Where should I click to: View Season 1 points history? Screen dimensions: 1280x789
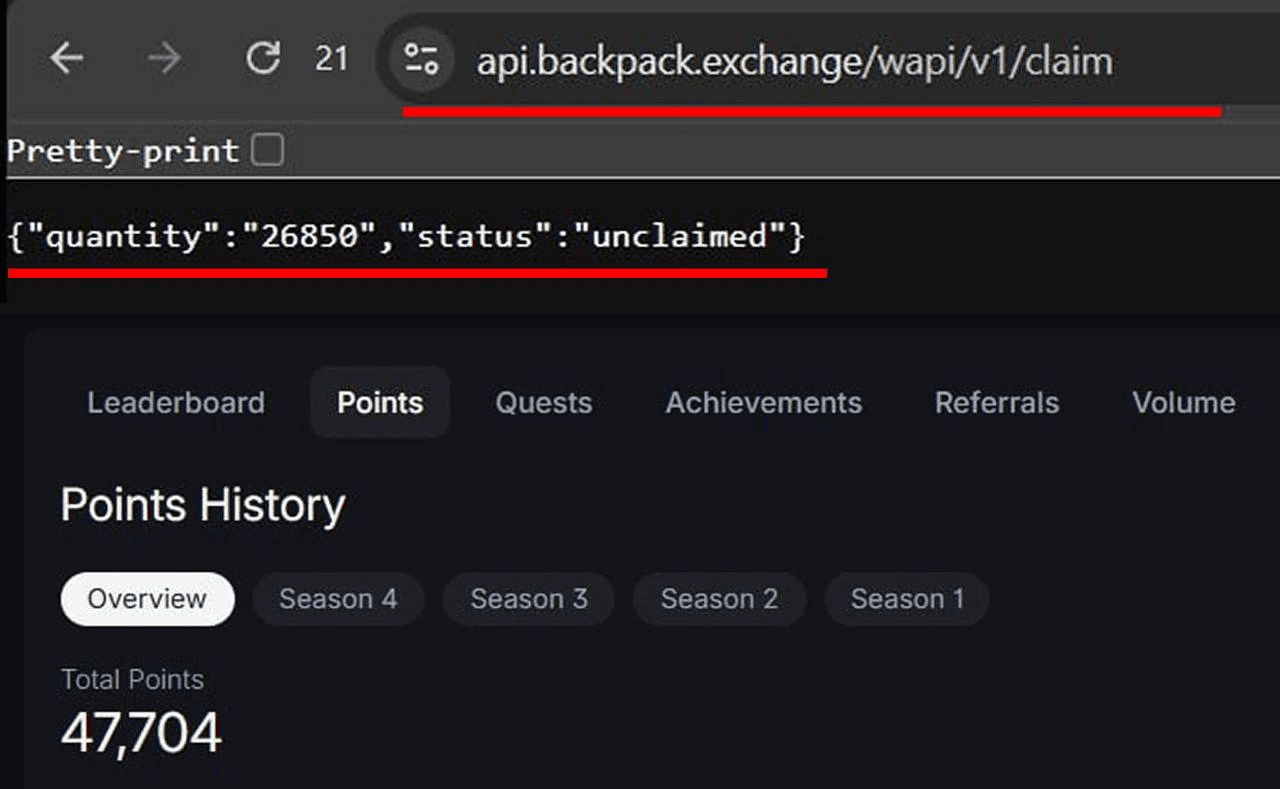(x=907, y=599)
